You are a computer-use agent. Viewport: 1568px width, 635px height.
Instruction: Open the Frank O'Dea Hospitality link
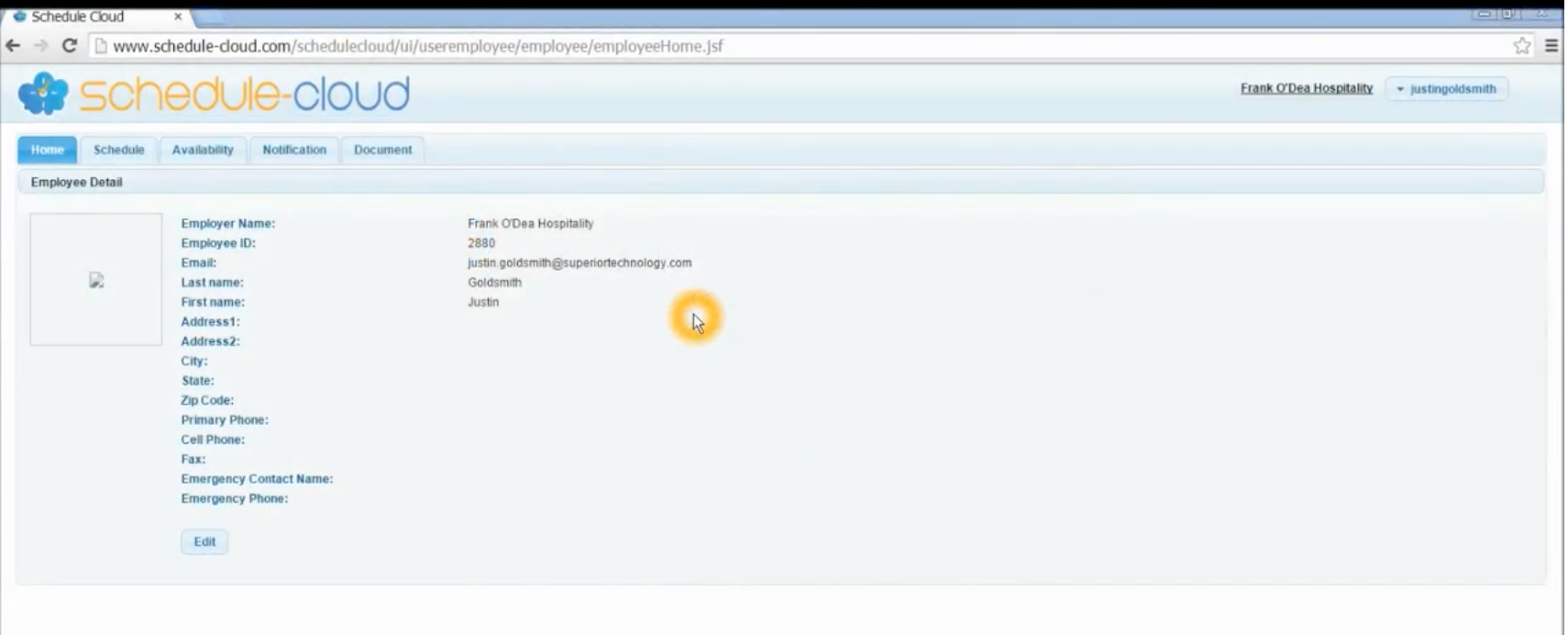coord(1307,88)
